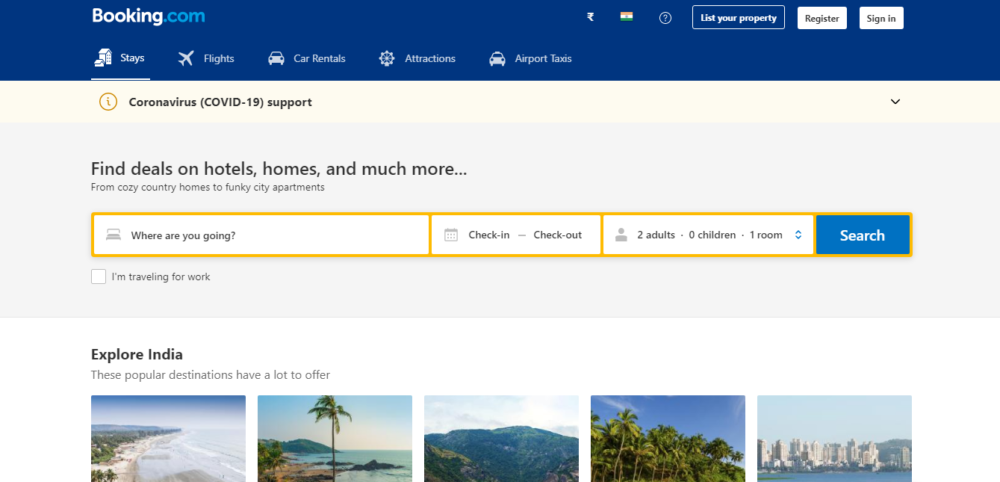Check the I'm traveling for work box

click(x=98, y=277)
